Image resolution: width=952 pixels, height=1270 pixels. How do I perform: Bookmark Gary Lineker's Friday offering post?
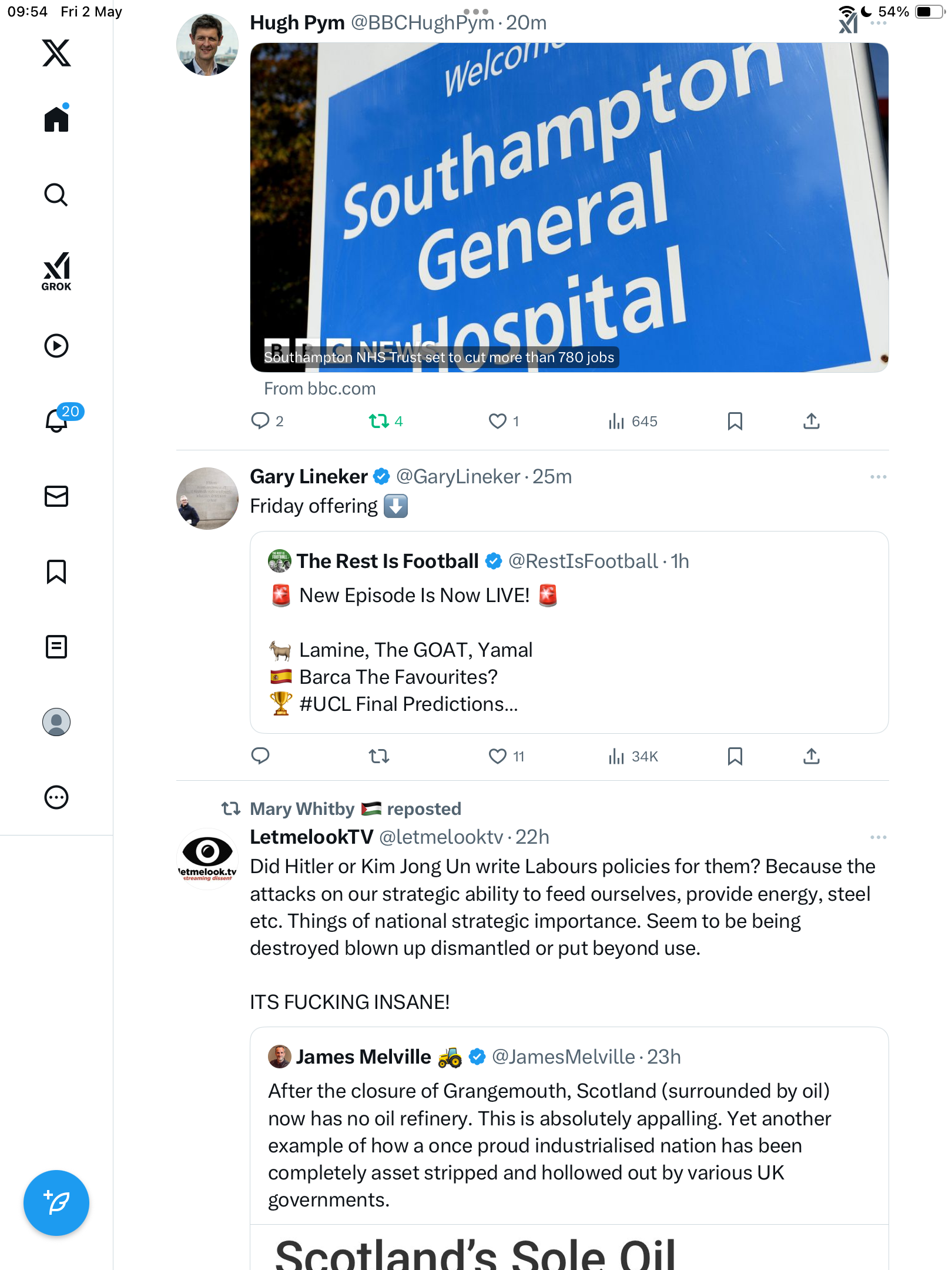point(735,756)
